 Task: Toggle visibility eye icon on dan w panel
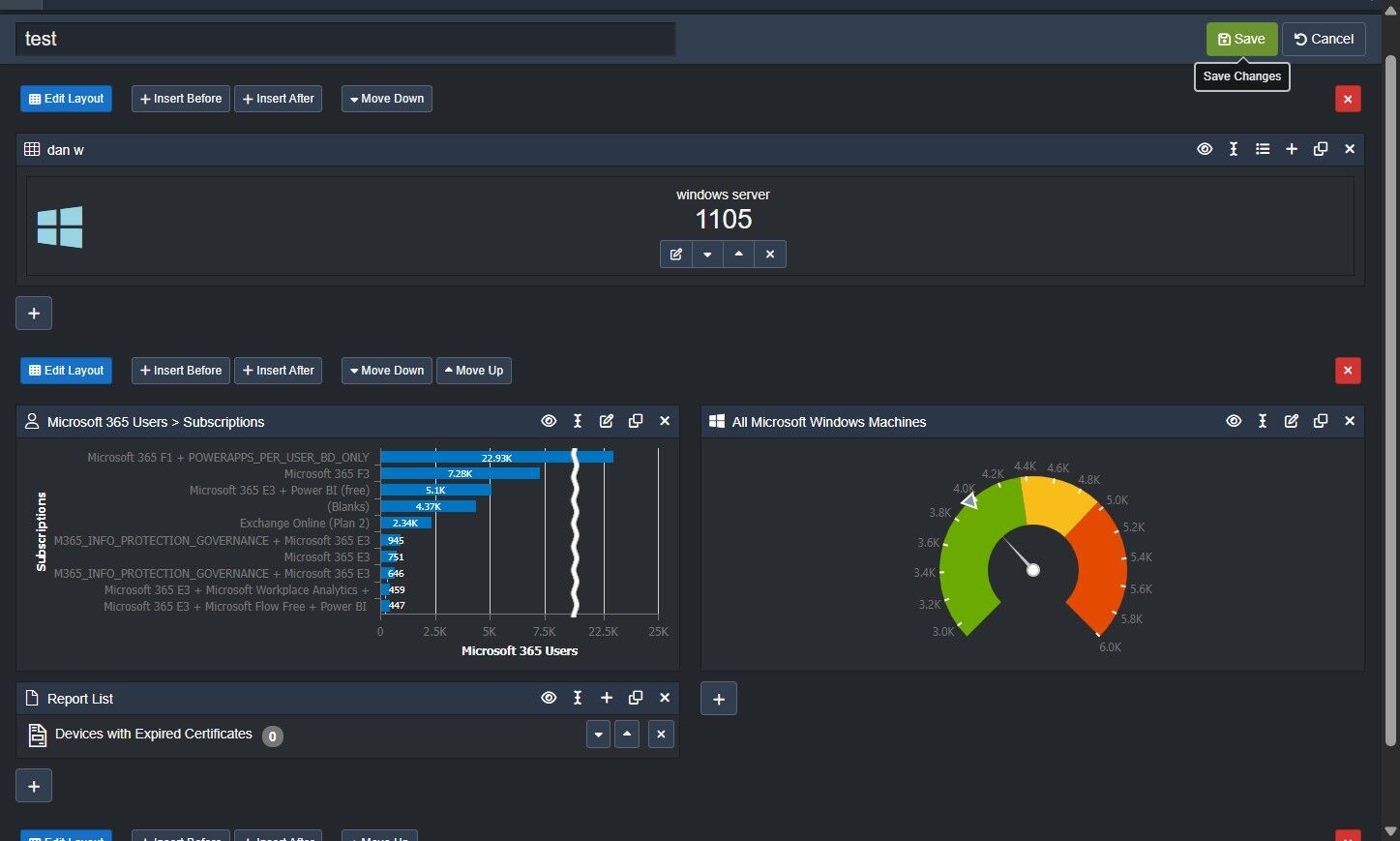pos(1205,149)
